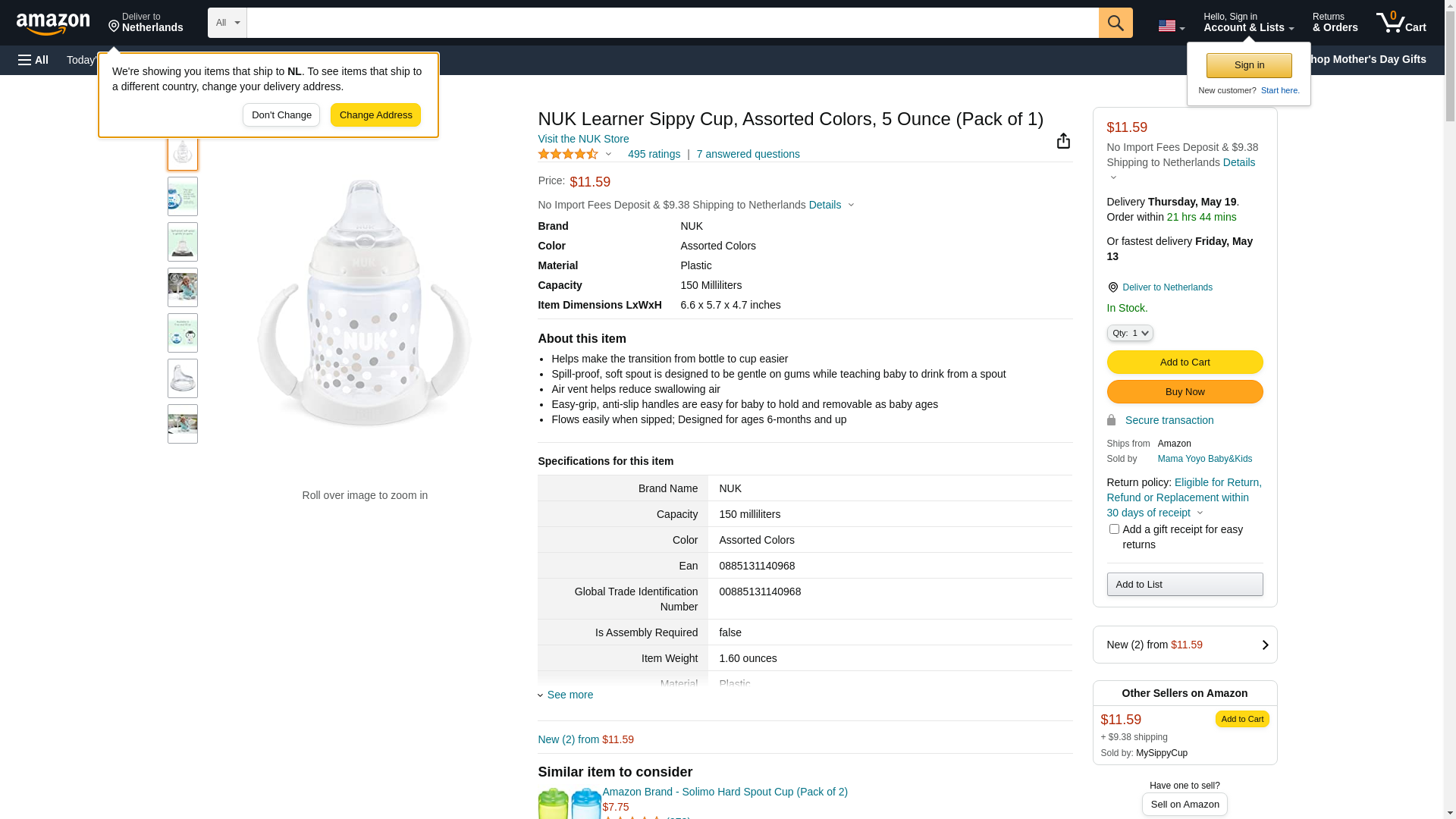The width and height of the screenshot is (1456, 819).
Task: Click the US flag language selector
Action: (x=1171, y=26)
